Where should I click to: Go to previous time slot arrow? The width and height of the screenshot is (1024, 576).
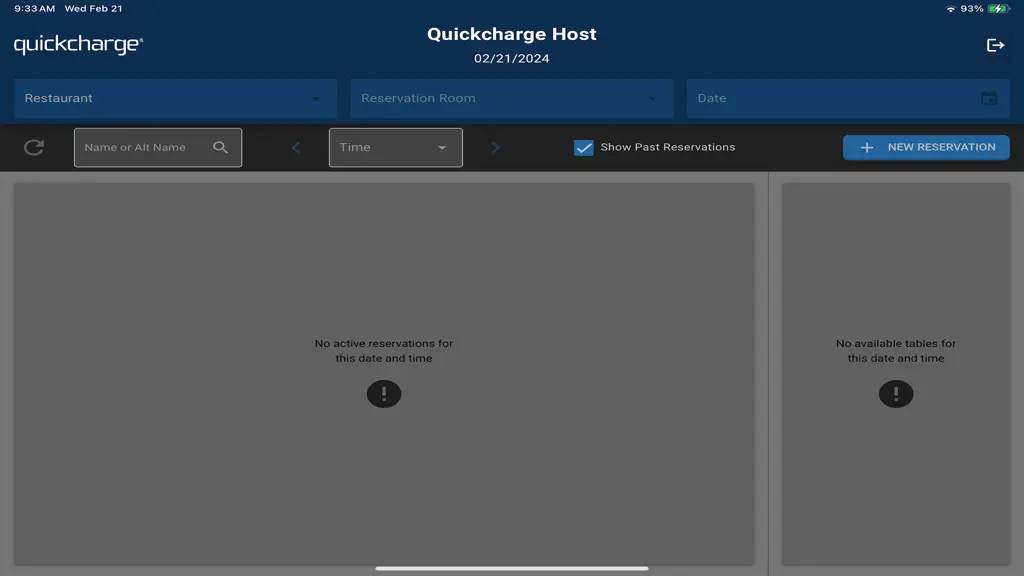pos(296,148)
